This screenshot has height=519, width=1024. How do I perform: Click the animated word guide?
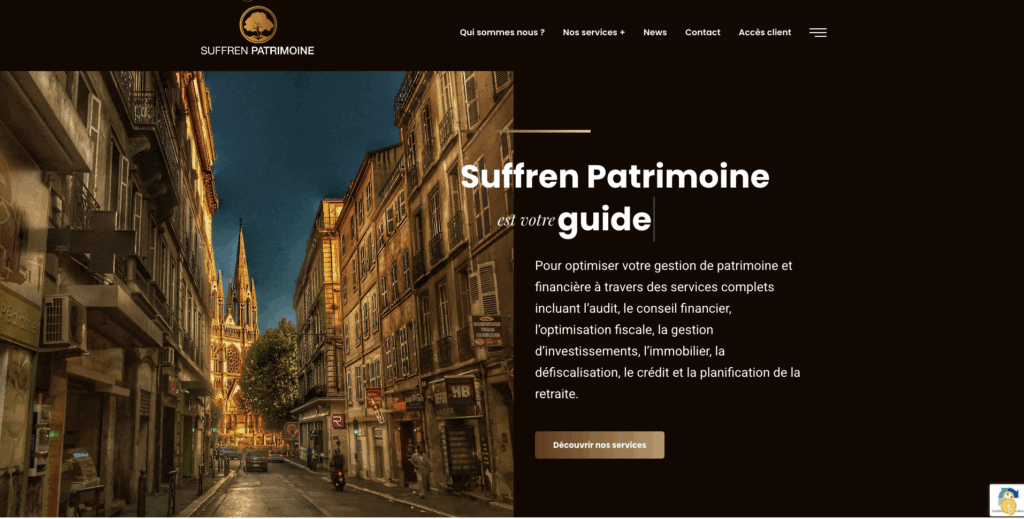point(605,219)
